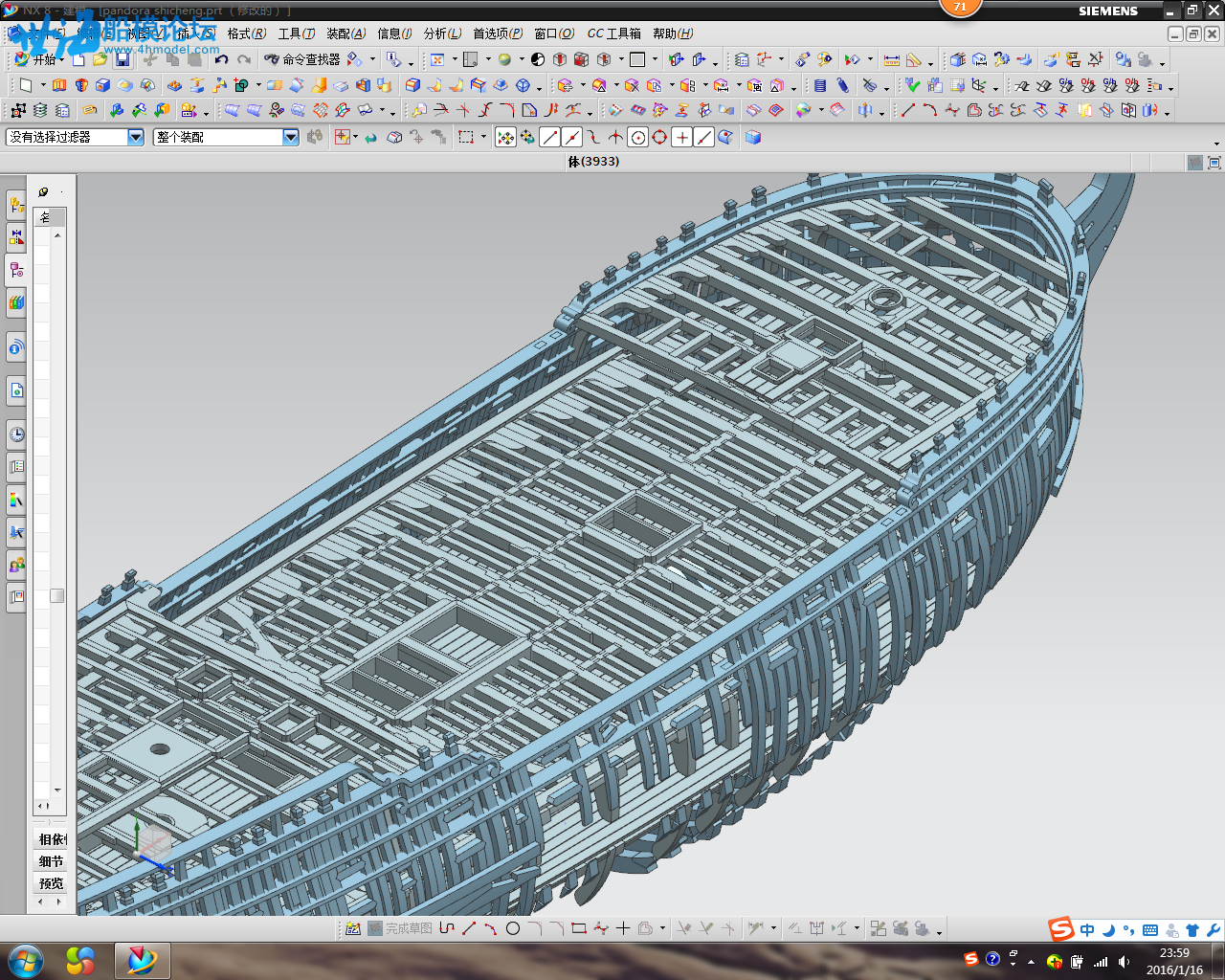1225x980 pixels.
Task: Click the Redo arrow icon
Action: pos(244,59)
